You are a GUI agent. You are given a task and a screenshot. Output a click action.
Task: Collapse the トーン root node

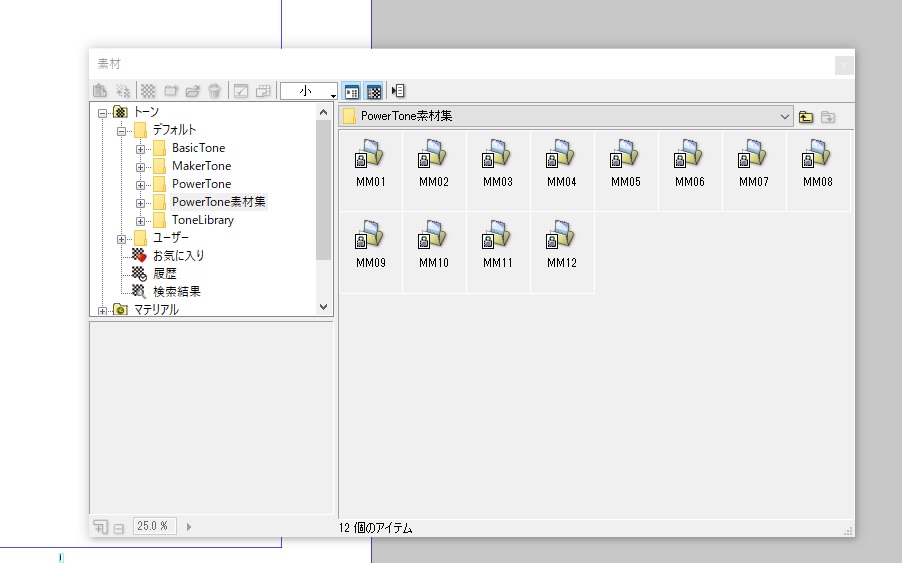[x=102, y=113]
